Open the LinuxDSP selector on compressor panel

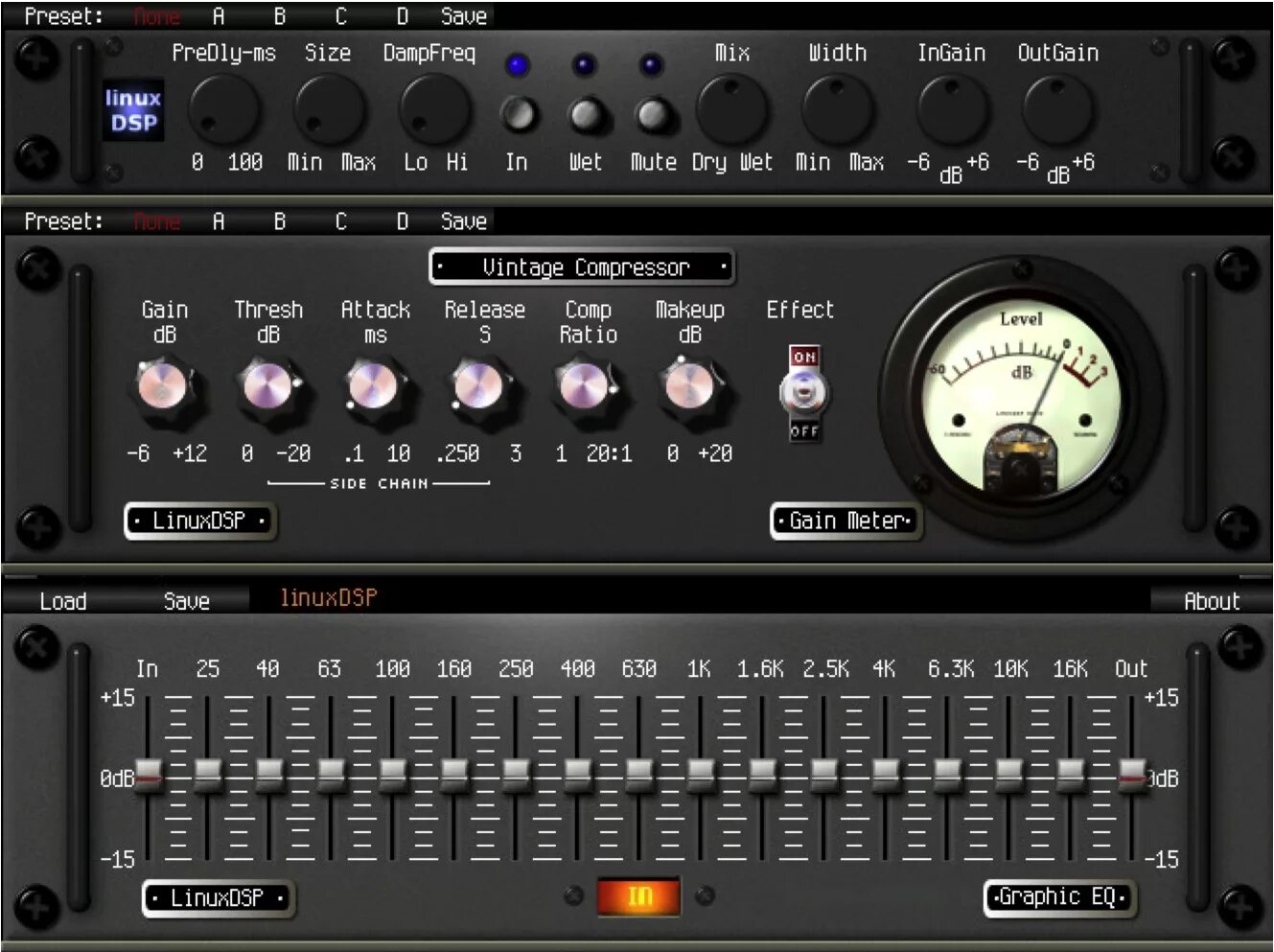pos(199,521)
